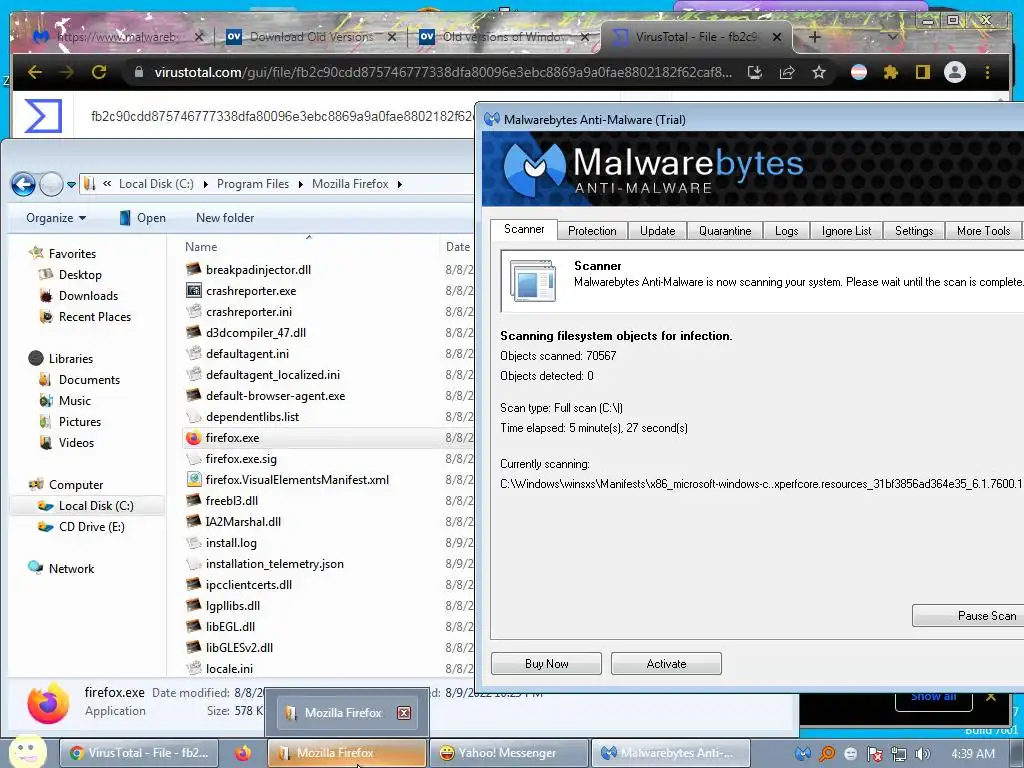Click New folder button

point(225,218)
